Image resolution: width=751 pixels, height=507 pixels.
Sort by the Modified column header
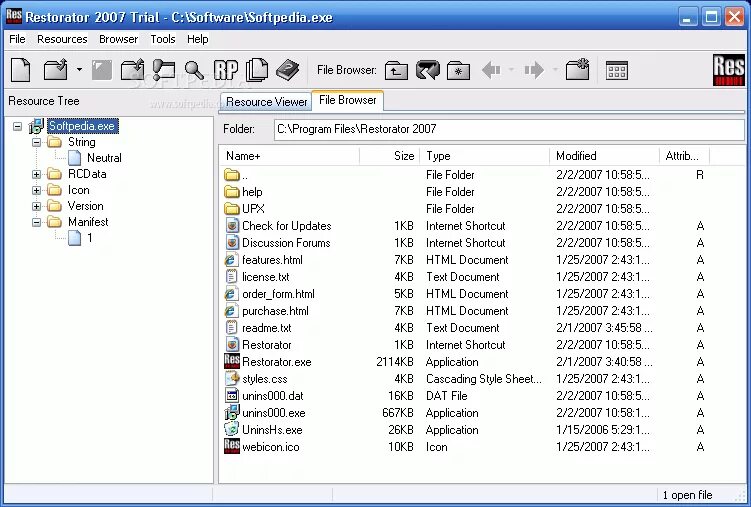pyautogui.click(x=604, y=156)
